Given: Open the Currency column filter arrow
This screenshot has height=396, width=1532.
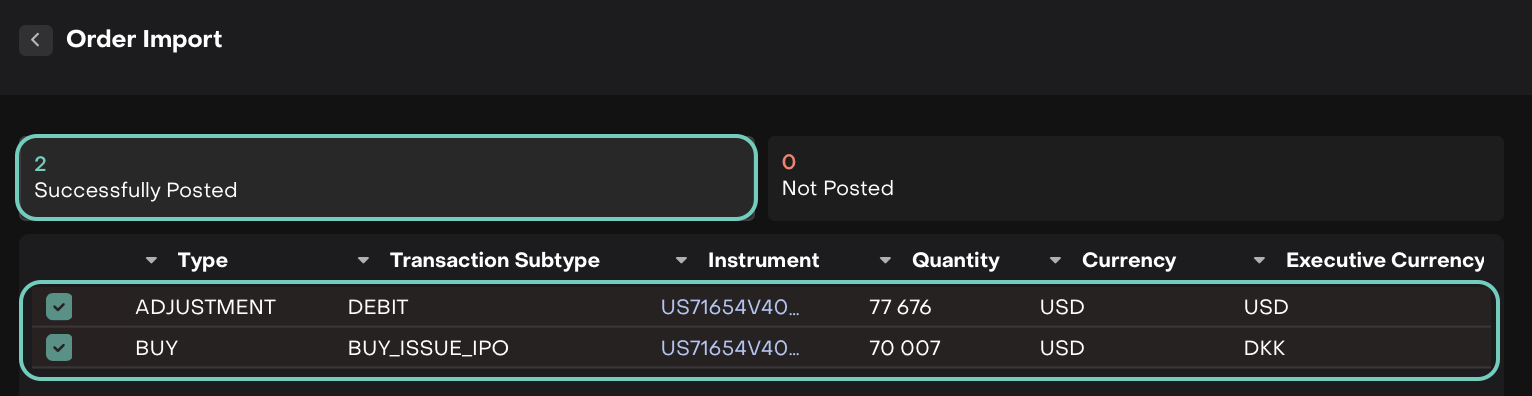Looking at the screenshot, I should (x=1055, y=261).
